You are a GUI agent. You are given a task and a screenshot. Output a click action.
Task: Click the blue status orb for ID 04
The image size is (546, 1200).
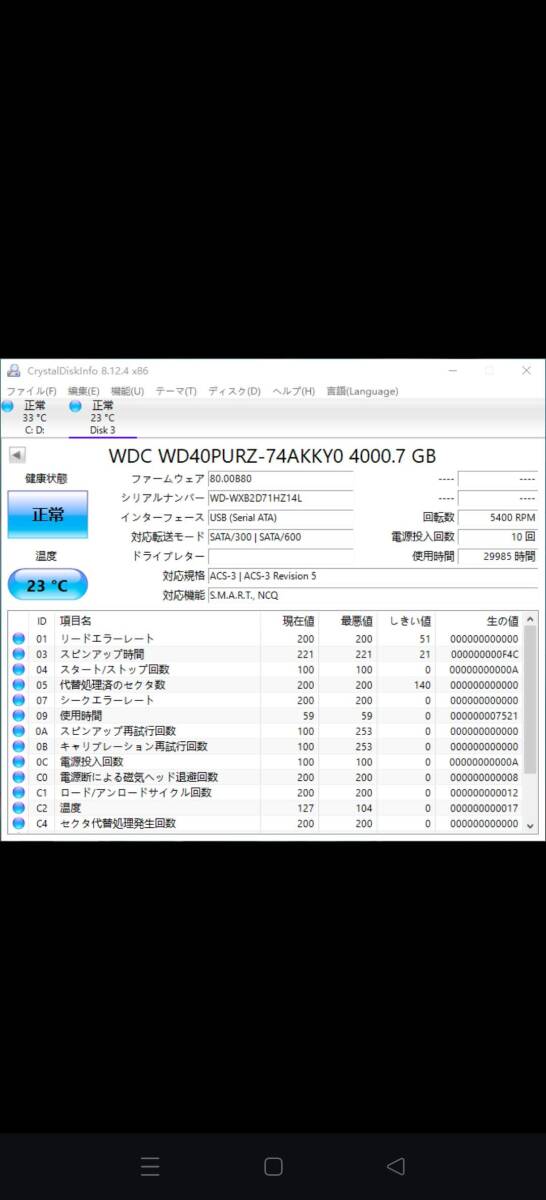(18, 669)
